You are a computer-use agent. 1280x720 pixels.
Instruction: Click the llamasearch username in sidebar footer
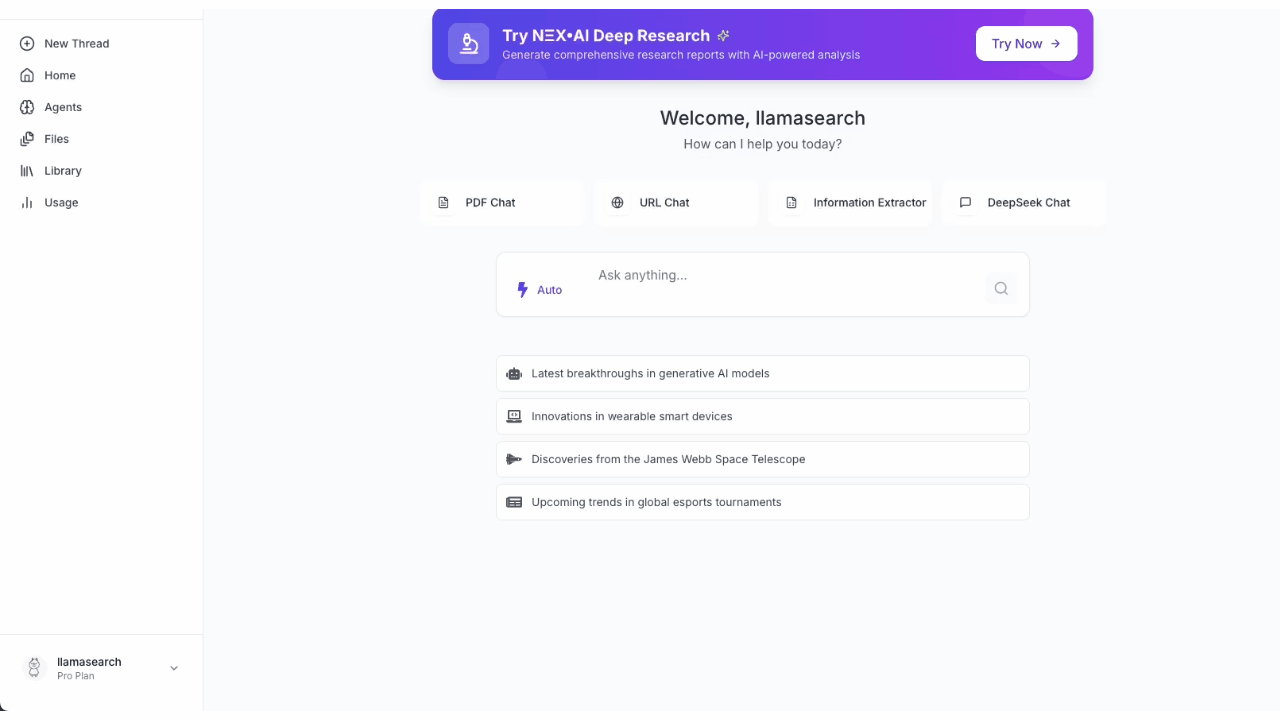click(89, 662)
